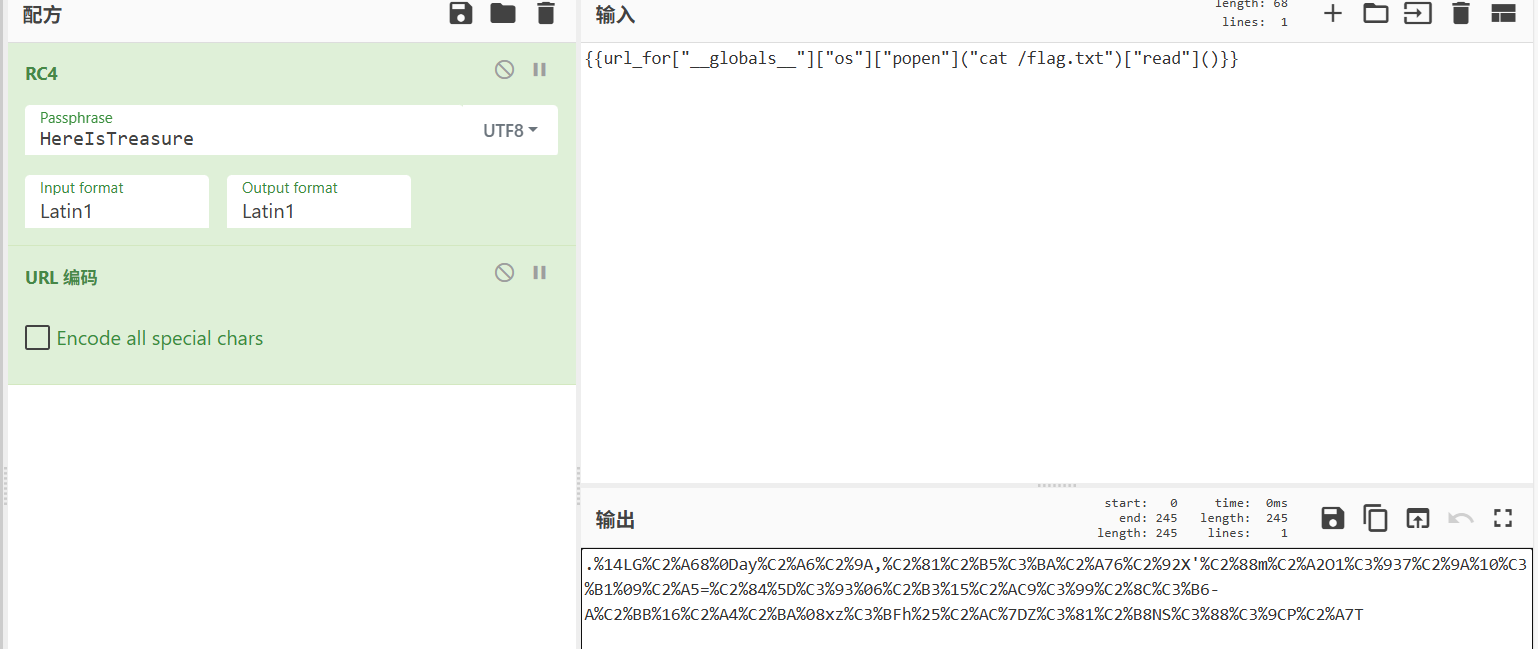Open a folder as input
Viewport: 1538px width, 649px height.
click(1376, 13)
